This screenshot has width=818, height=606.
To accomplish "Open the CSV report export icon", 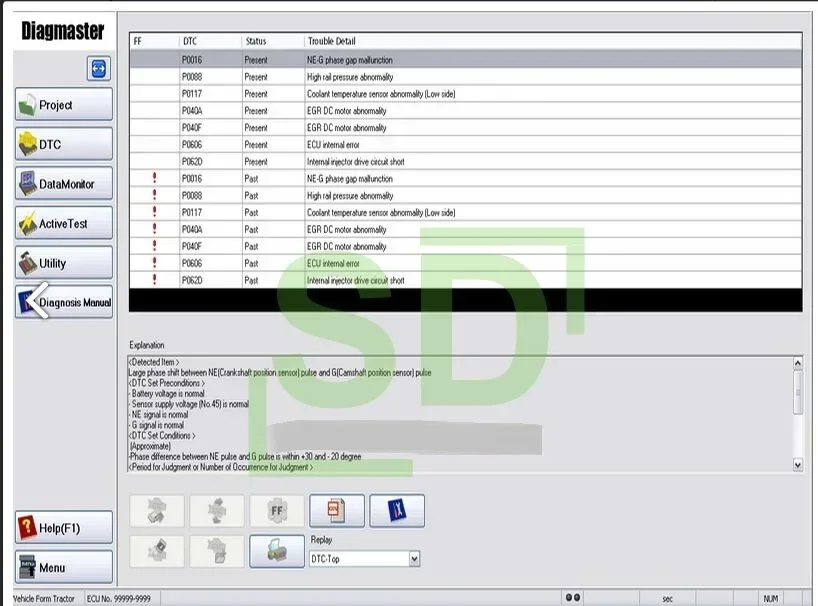I will pos(337,509).
